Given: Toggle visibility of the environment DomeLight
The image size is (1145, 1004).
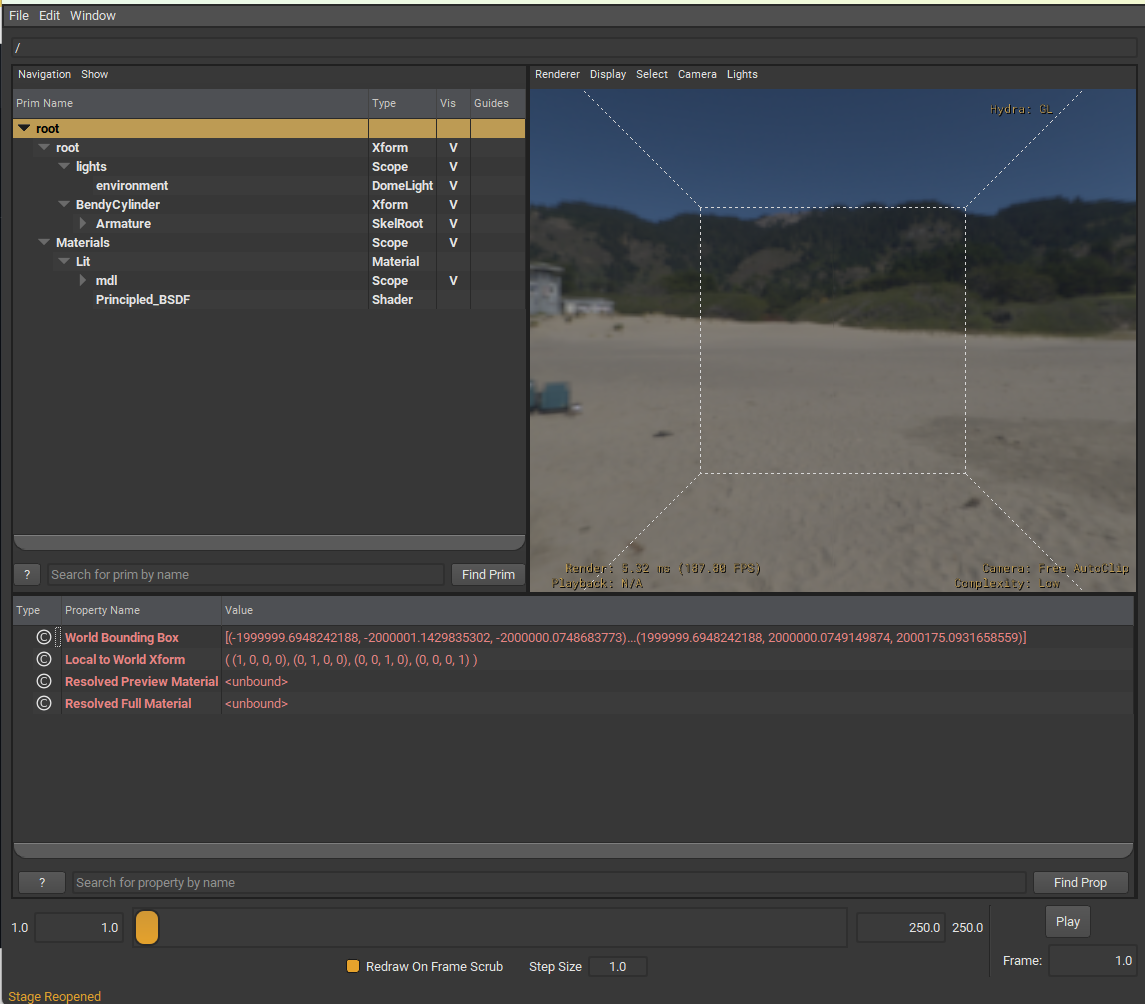Looking at the screenshot, I should tap(451, 185).
